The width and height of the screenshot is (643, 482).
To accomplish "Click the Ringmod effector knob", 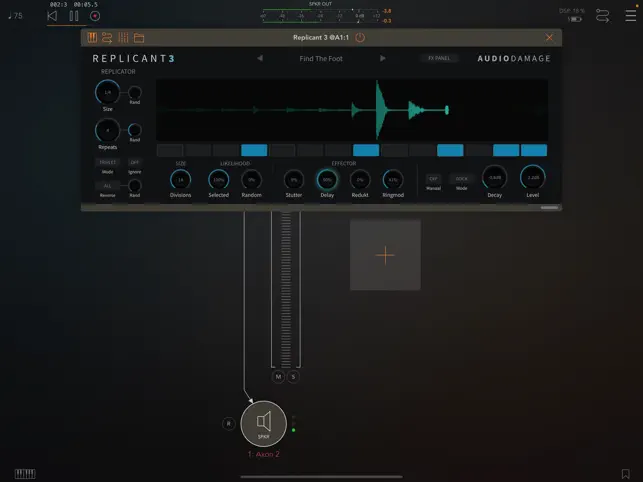I will point(393,180).
